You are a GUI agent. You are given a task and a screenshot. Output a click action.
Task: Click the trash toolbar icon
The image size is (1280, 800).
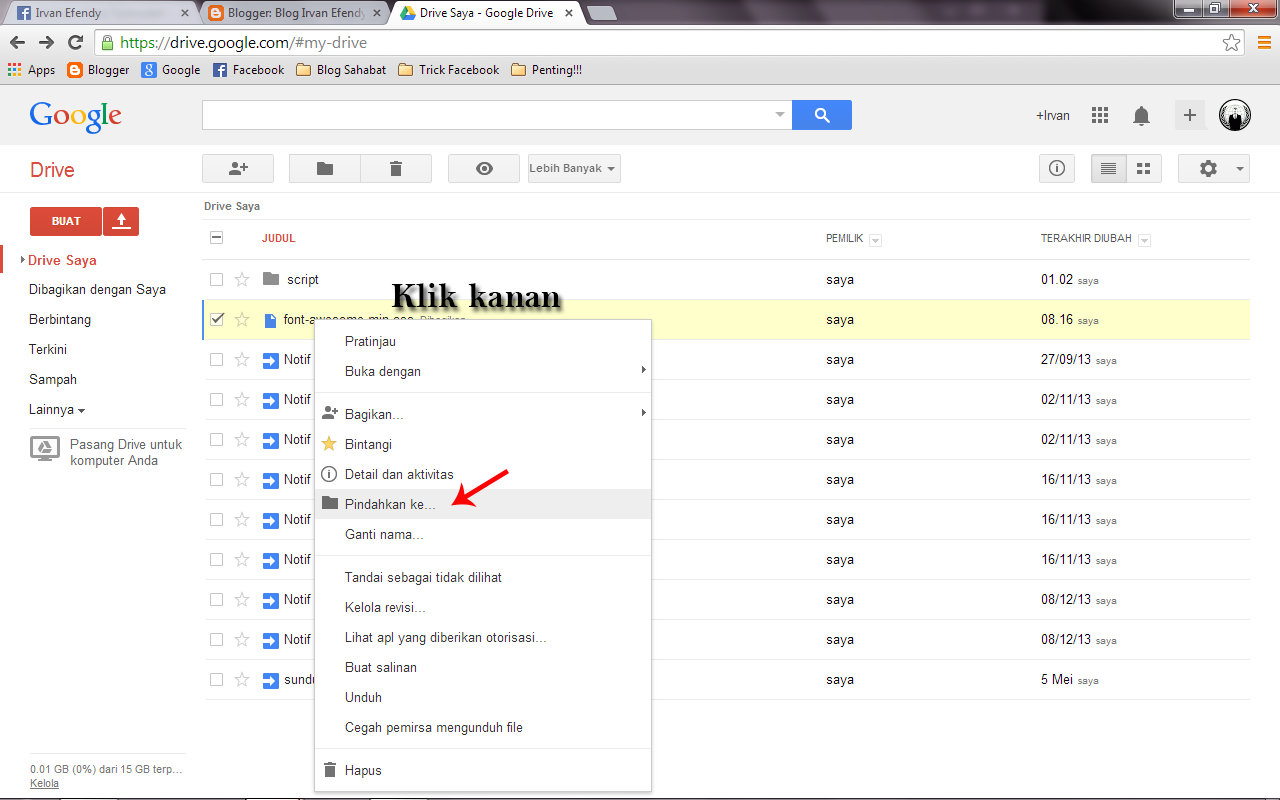(396, 169)
